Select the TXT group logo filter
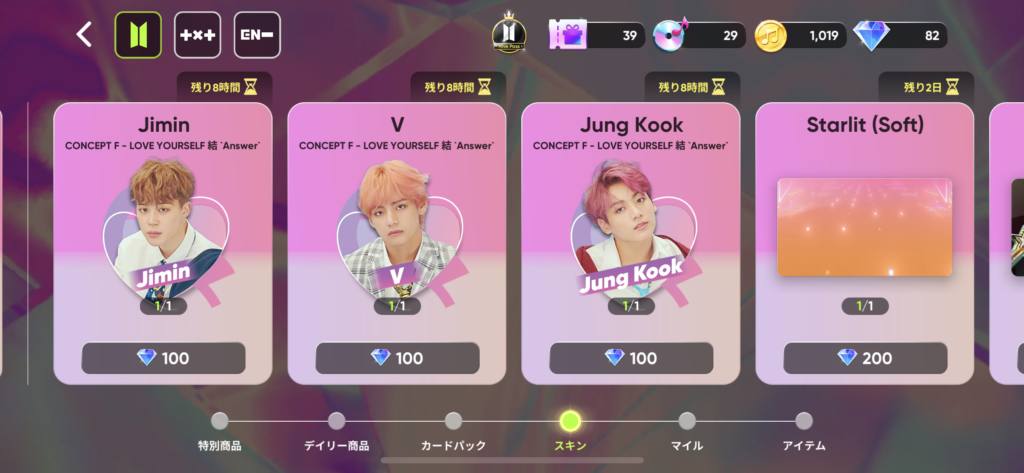The image size is (1024, 473). 197,35
